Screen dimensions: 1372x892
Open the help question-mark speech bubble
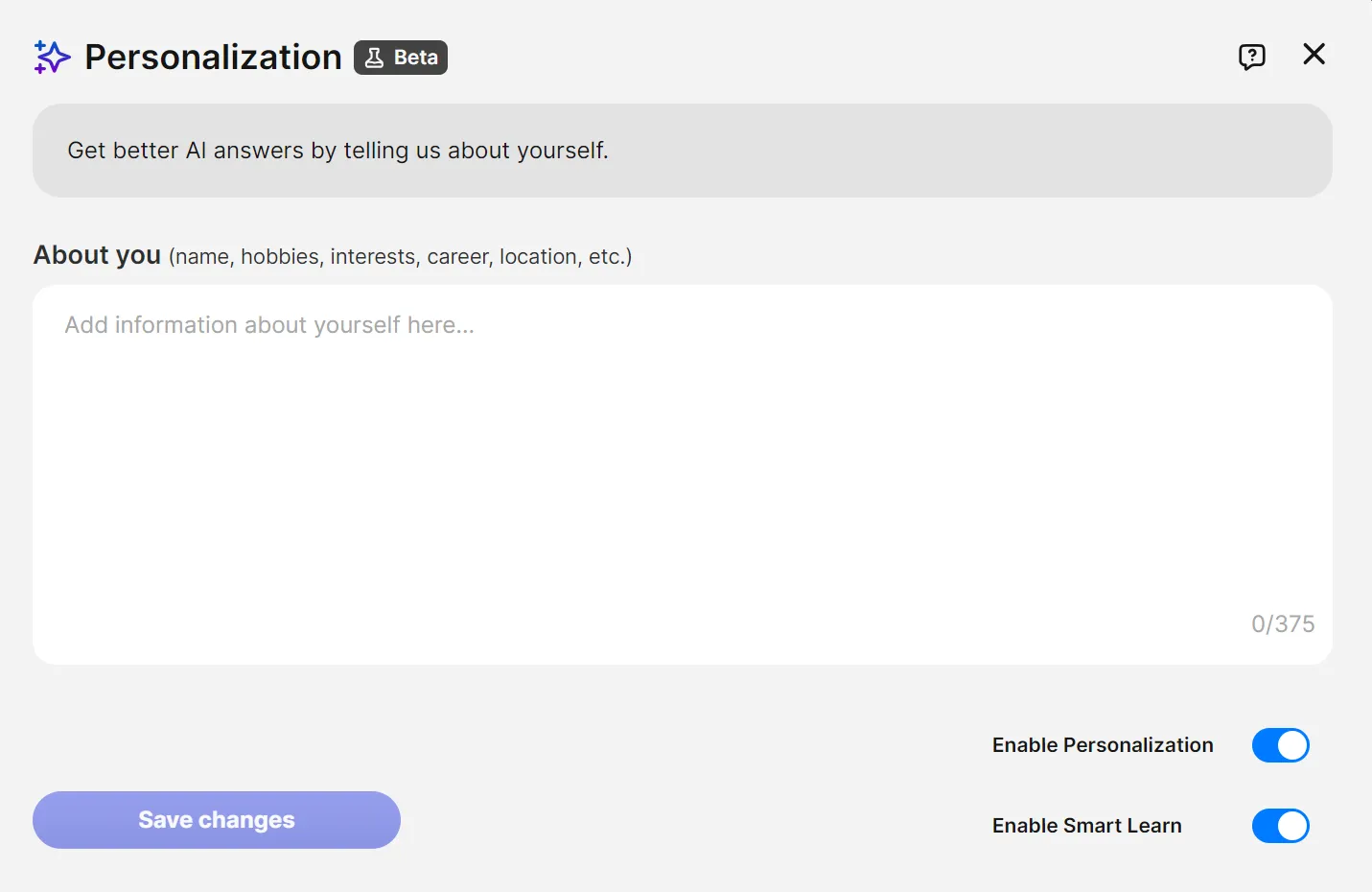(1251, 57)
